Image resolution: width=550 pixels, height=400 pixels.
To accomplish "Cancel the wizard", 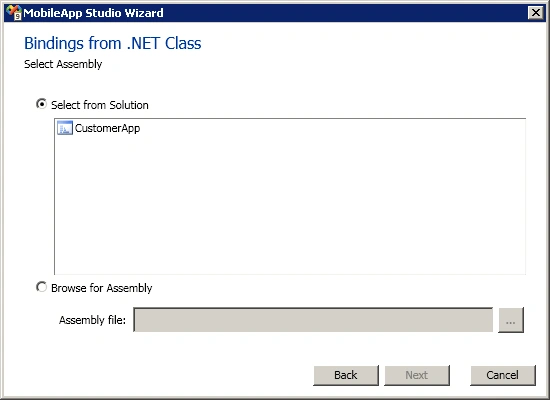I will point(503,375).
